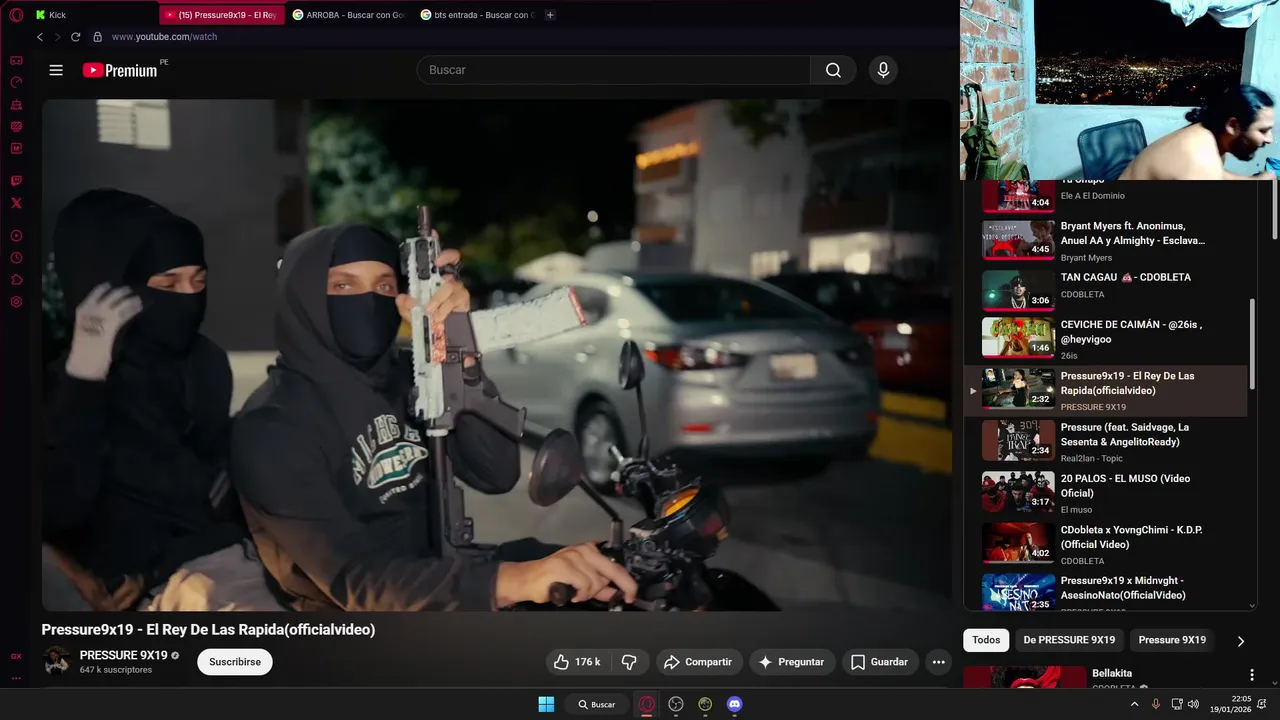Viewport: 1280px width, 720px height.
Task: Open Twitch panel in Opera sidebar
Action: pyautogui.click(x=16, y=181)
